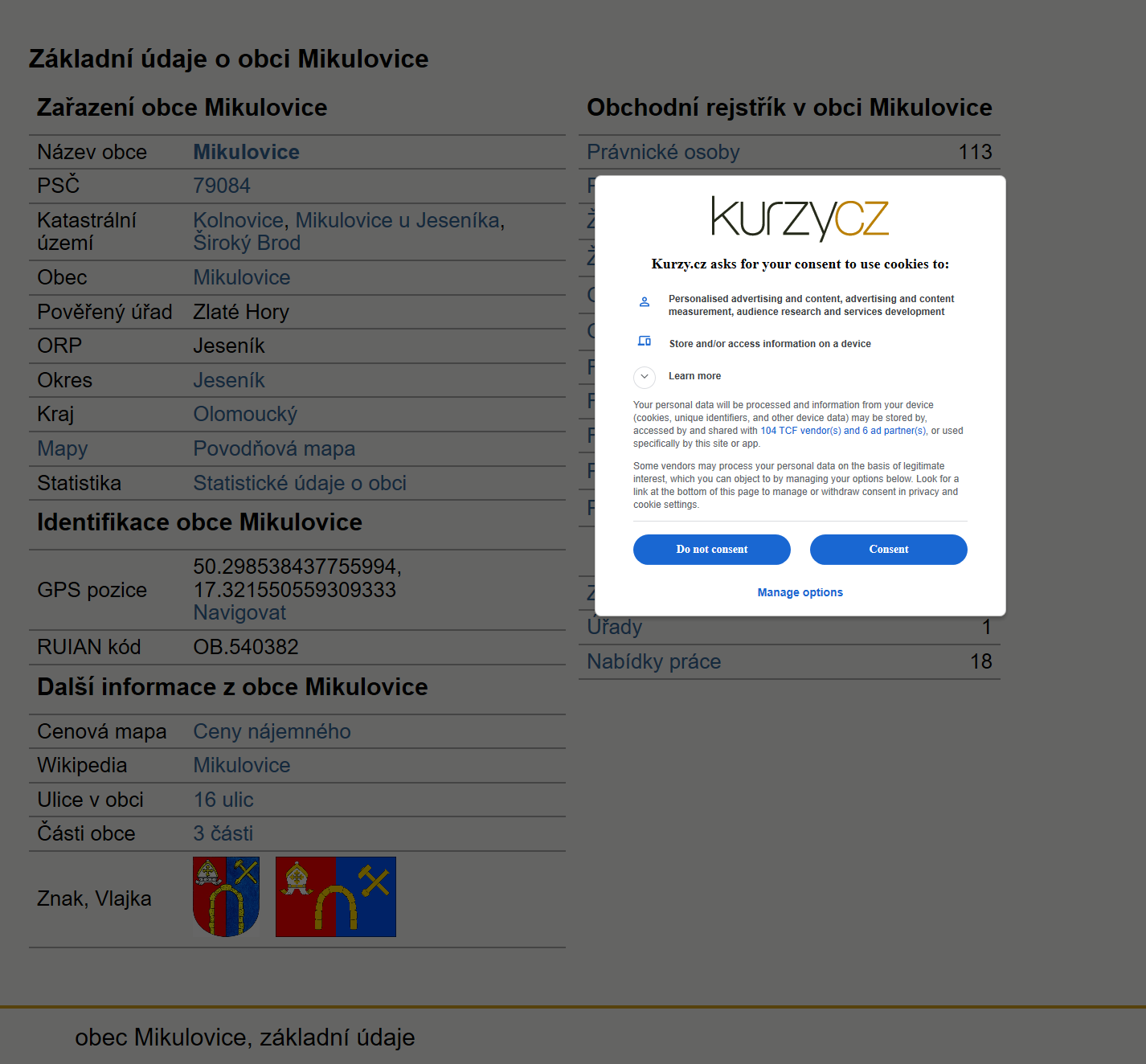
Task: Click the Mikulovice coat of arms image
Action: [x=226, y=897]
